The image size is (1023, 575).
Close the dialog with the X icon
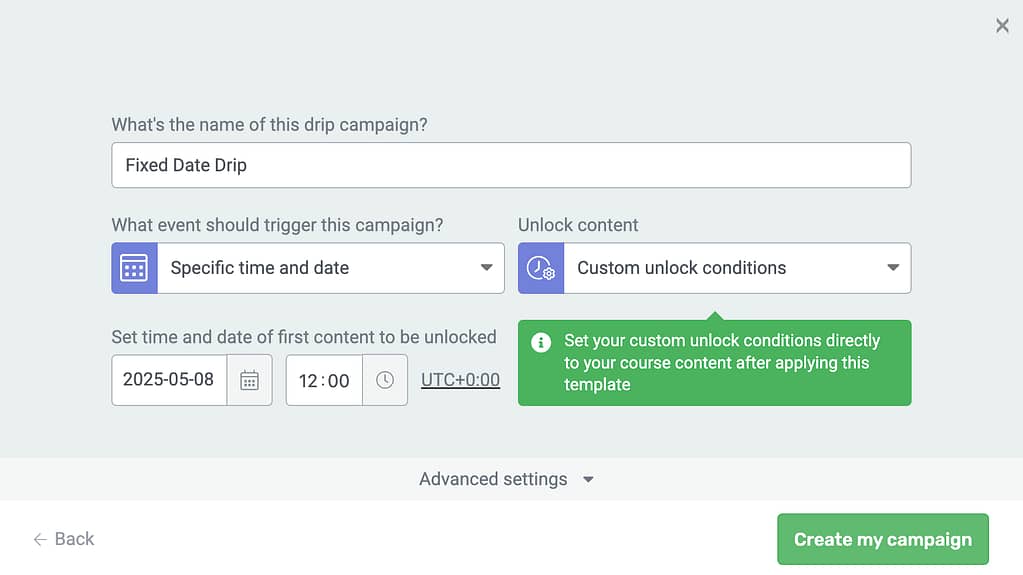[x=1002, y=25]
